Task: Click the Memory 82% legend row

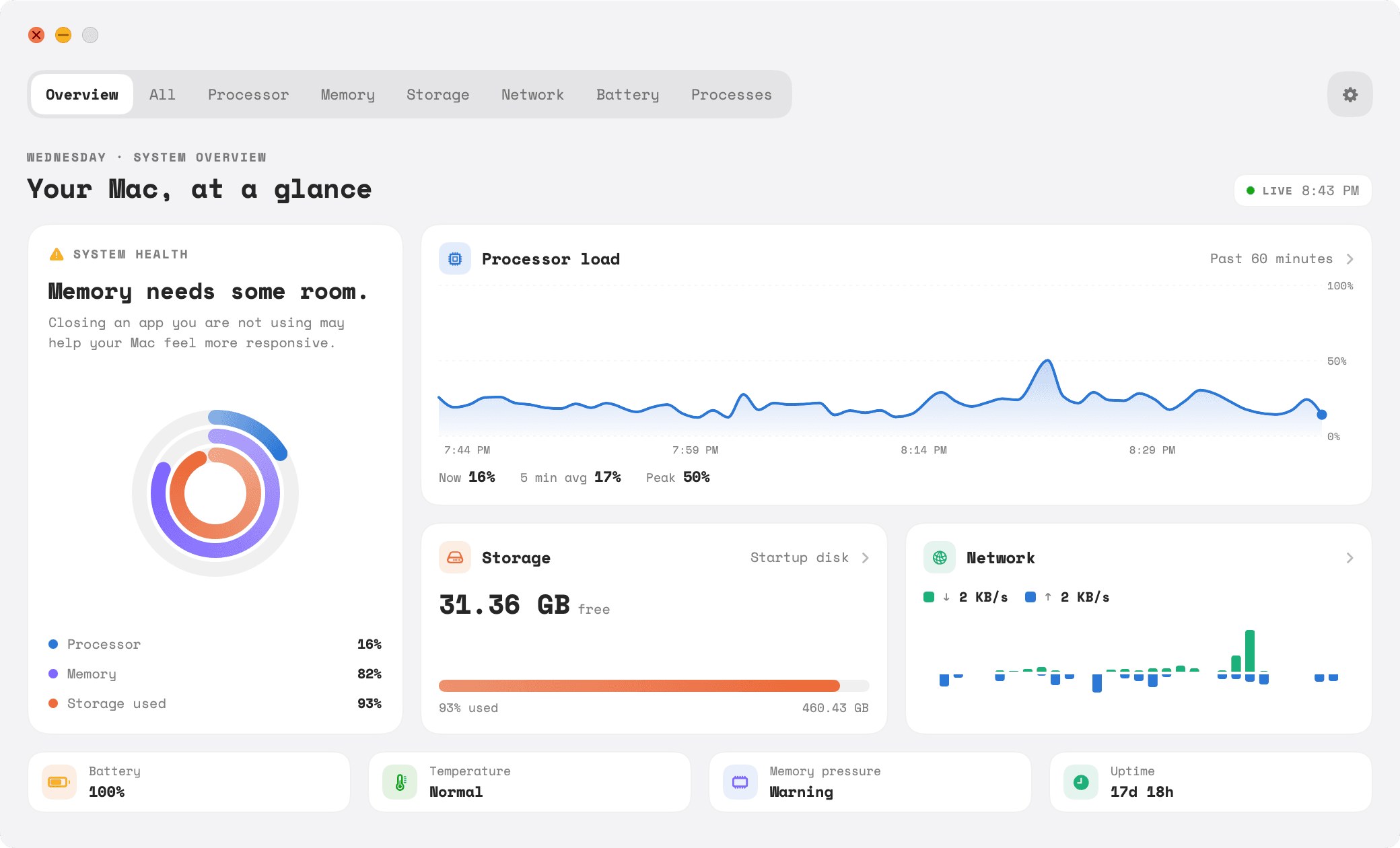Action: [x=215, y=674]
